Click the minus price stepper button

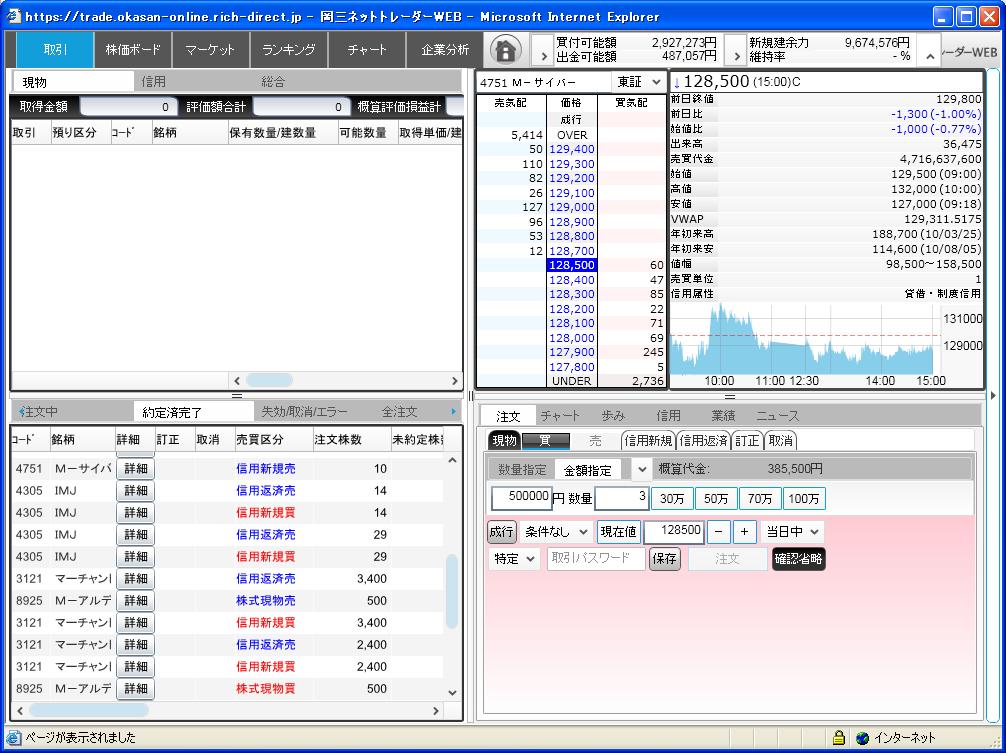719,531
